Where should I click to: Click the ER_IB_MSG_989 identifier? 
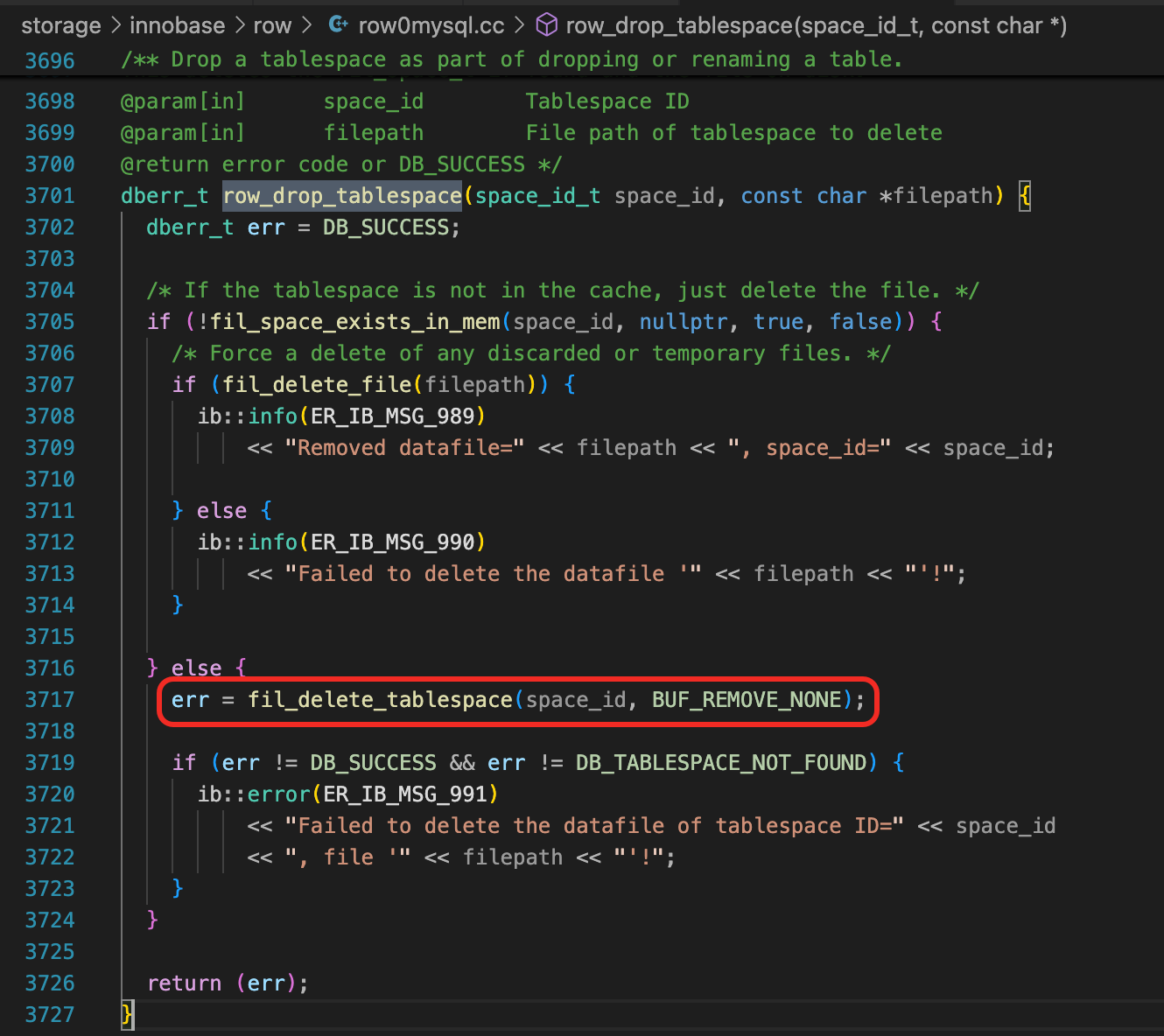click(393, 416)
